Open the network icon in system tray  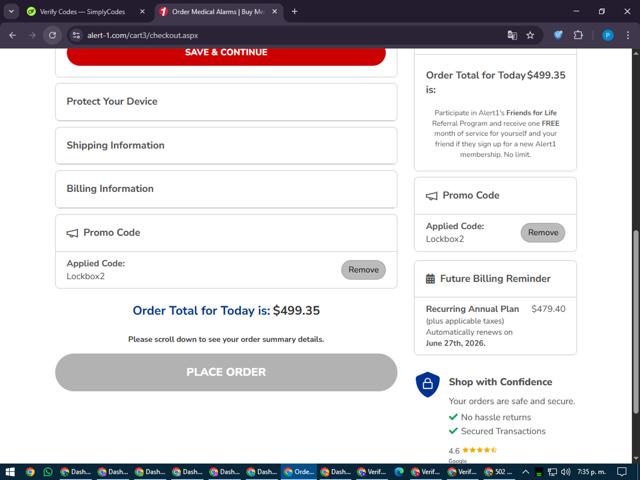552,472
